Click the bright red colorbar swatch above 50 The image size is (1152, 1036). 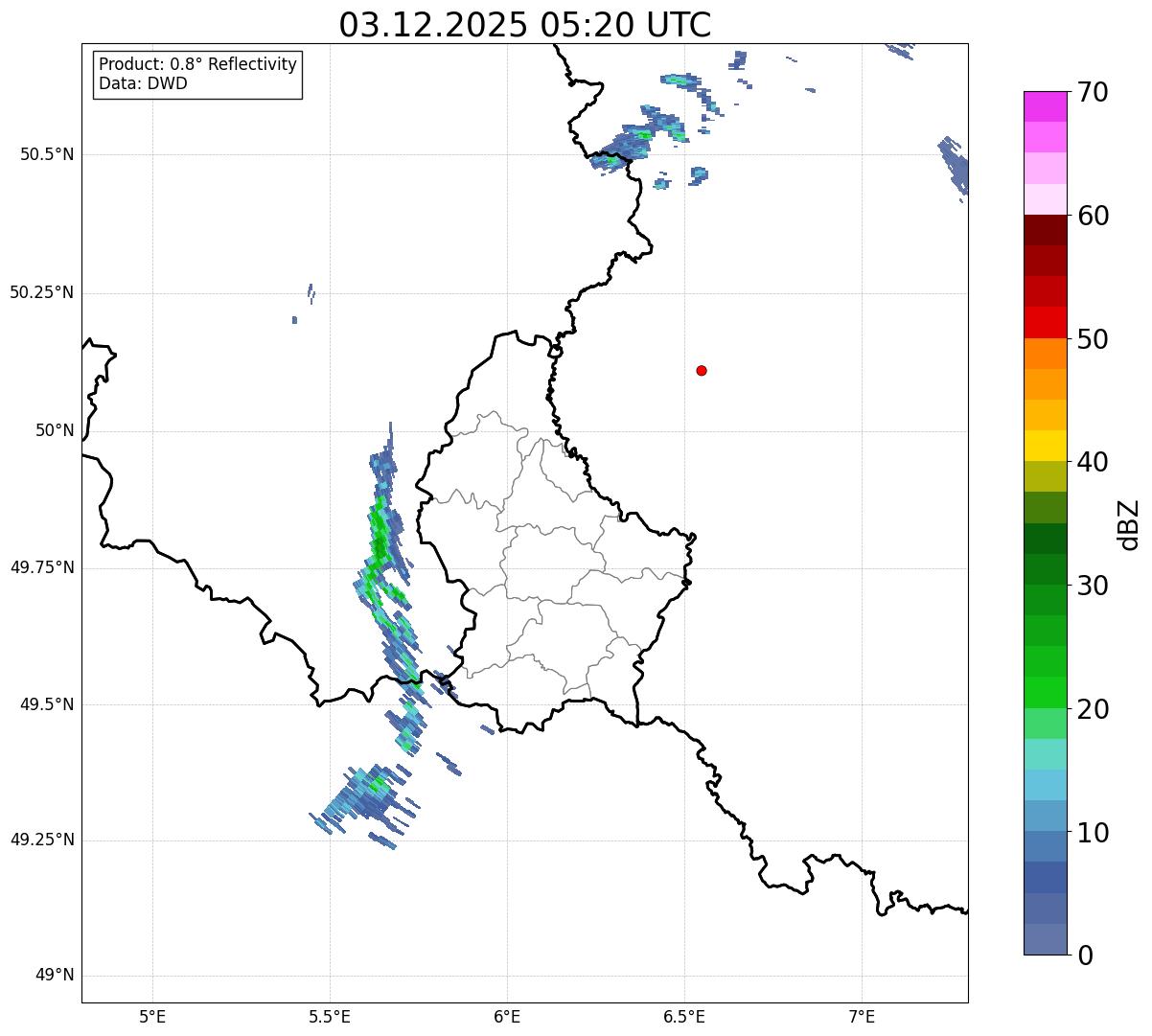(x=1046, y=322)
